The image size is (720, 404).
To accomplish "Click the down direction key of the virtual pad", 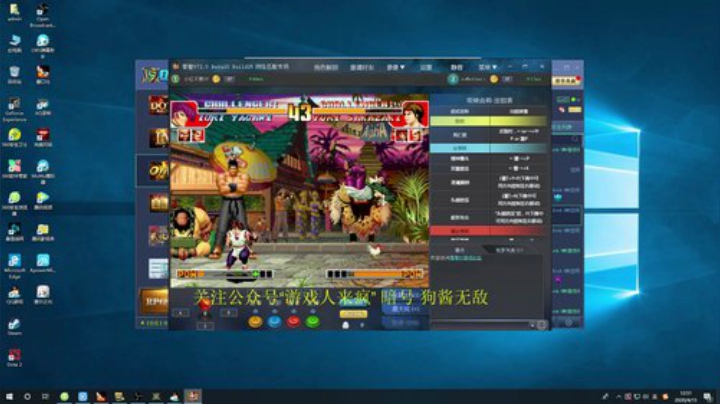I will click(205, 326).
